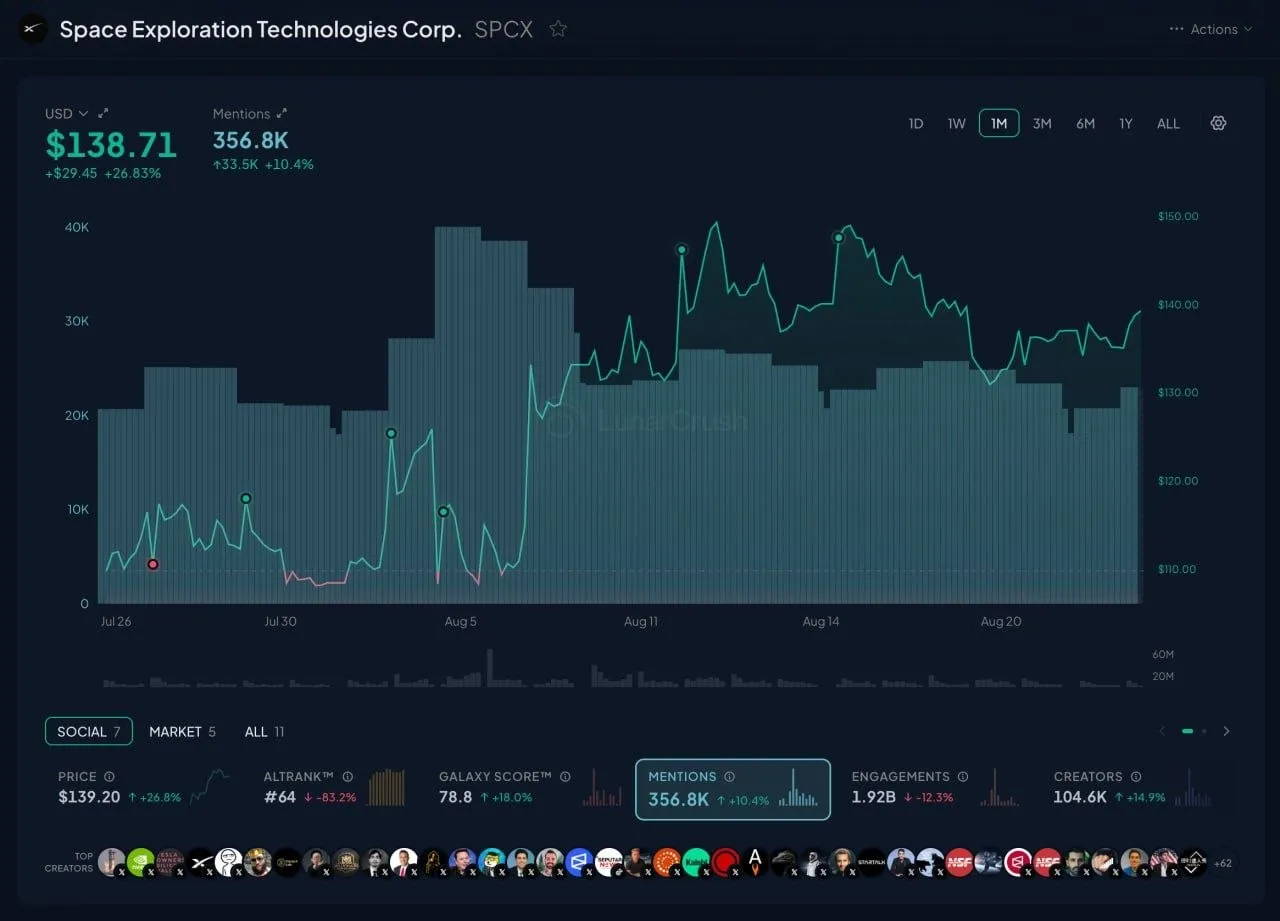Click info icon next to GALAXY SCORE
Screen dimensions: 1280x921
coord(565,776)
